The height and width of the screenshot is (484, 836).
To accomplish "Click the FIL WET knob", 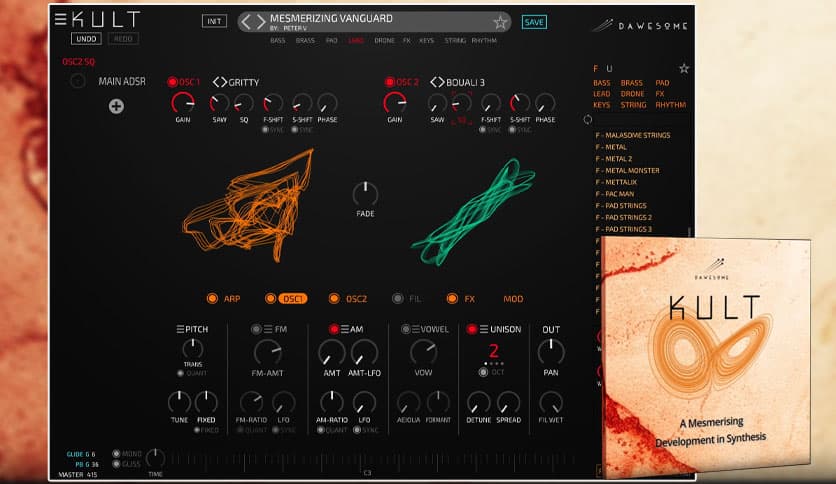I will point(551,402).
